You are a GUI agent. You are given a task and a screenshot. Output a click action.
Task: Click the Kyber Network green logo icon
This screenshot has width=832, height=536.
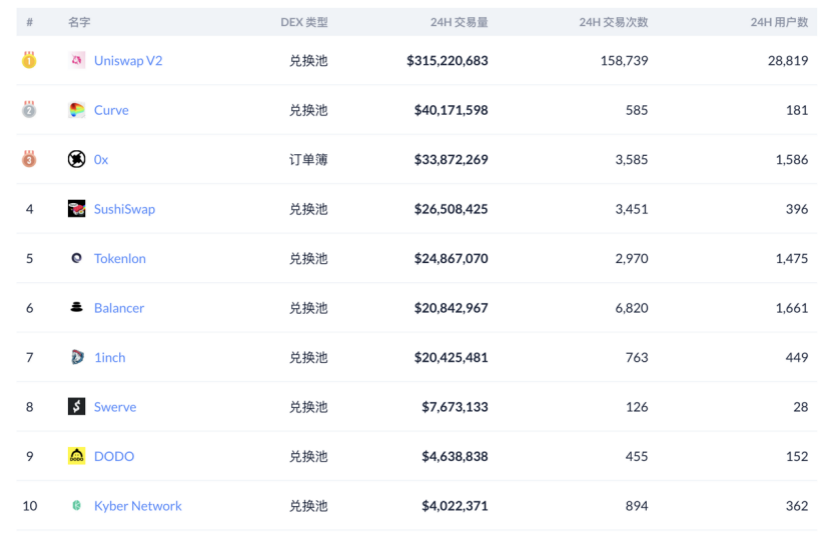tap(76, 505)
